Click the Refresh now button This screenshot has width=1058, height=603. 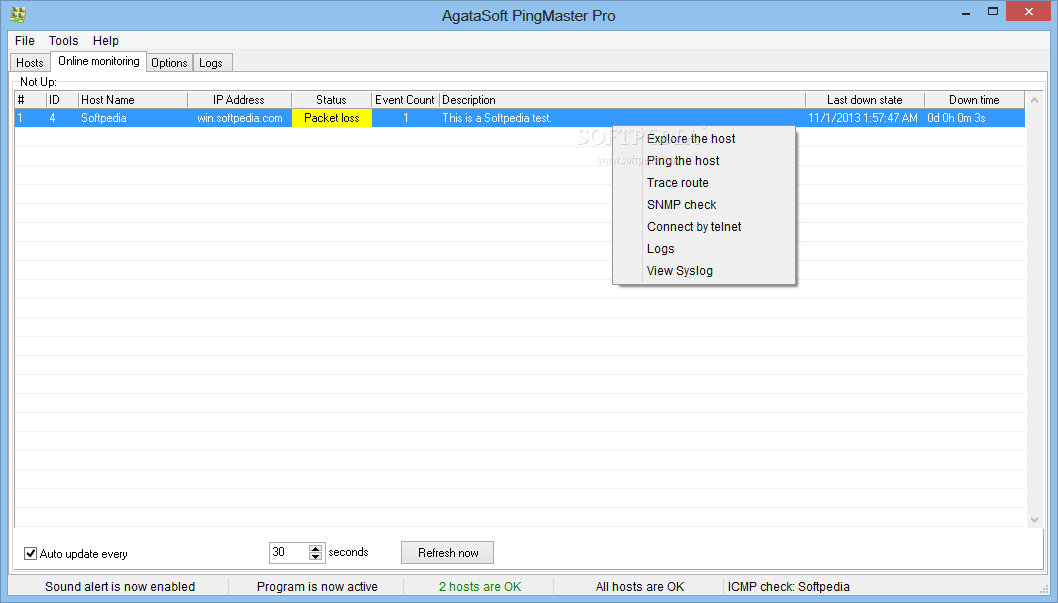[x=447, y=553]
